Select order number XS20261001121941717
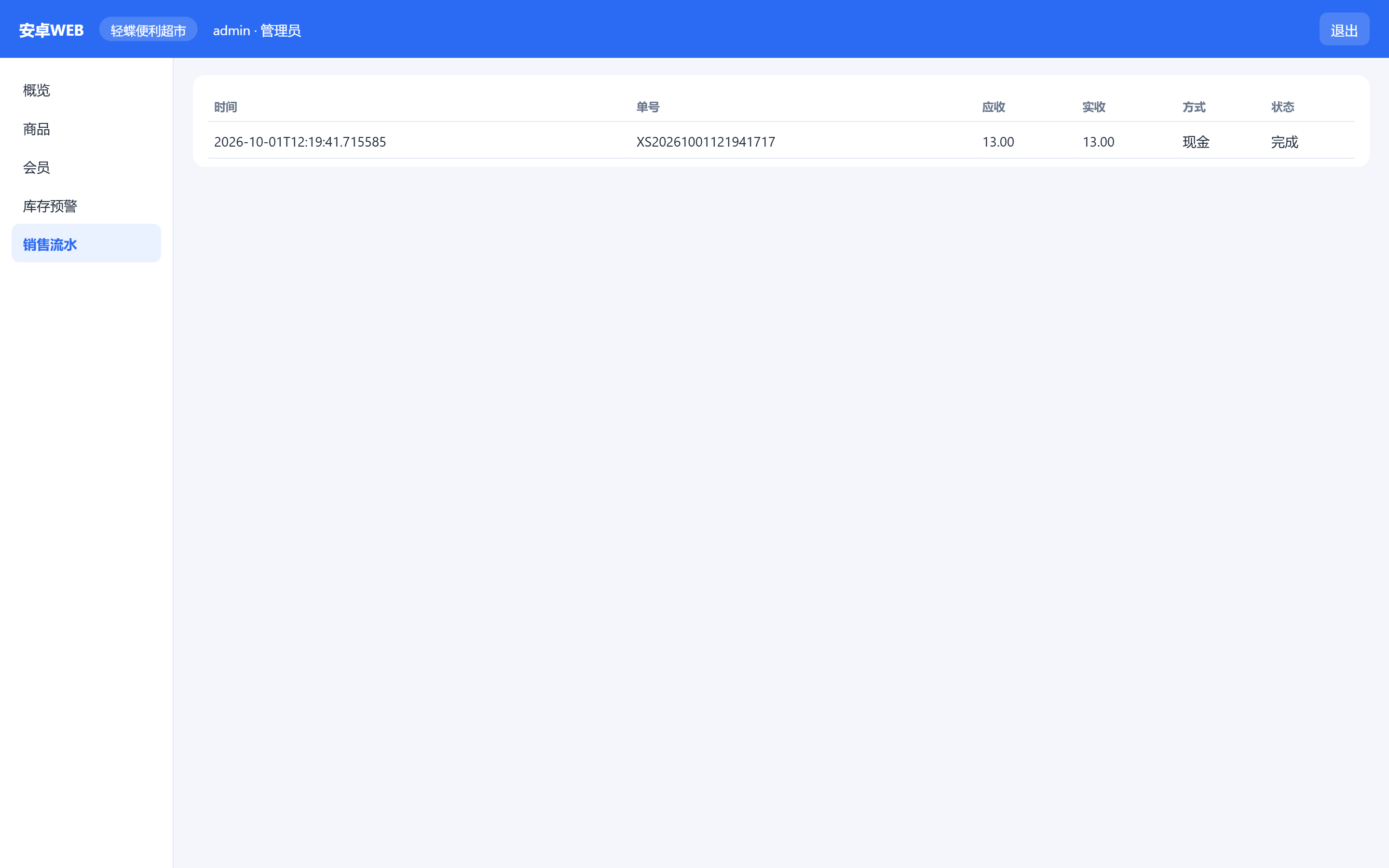This screenshot has height=868, width=1389. coord(706,141)
